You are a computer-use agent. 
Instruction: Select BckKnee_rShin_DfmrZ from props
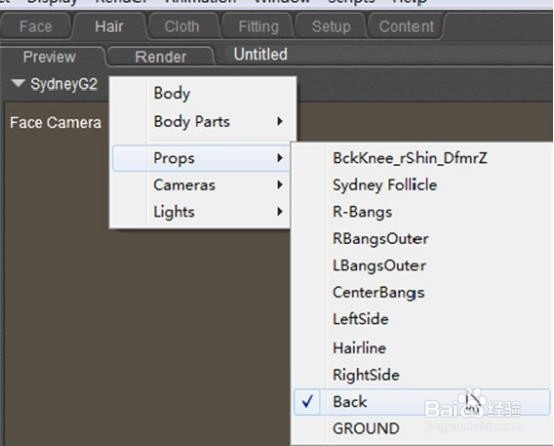(x=410, y=158)
